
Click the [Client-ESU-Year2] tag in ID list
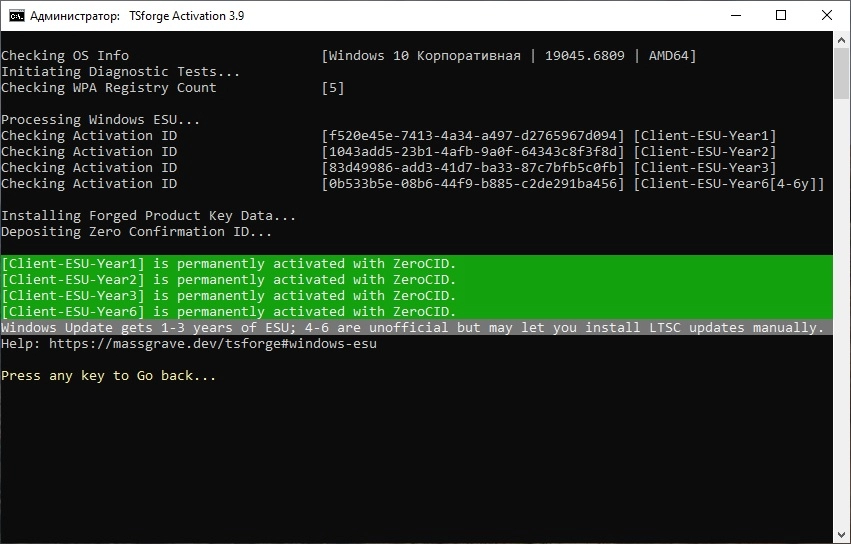coord(705,151)
